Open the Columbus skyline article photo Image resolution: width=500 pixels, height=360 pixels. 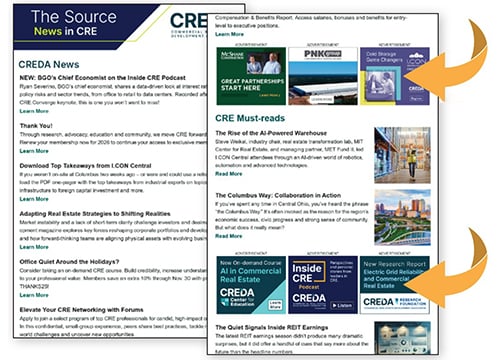tap(402, 217)
